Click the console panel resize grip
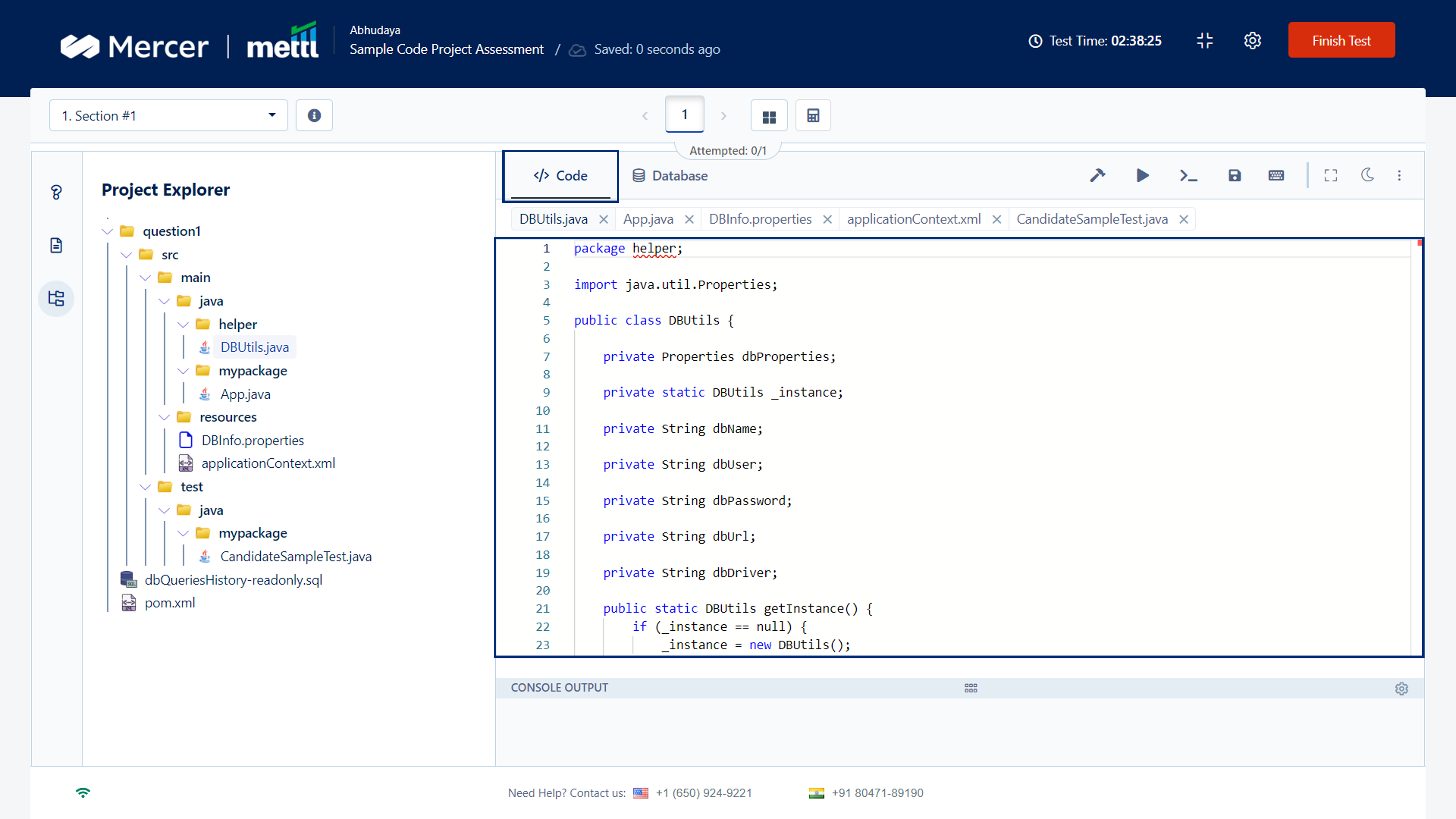This screenshot has height=819, width=1456. [971, 688]
